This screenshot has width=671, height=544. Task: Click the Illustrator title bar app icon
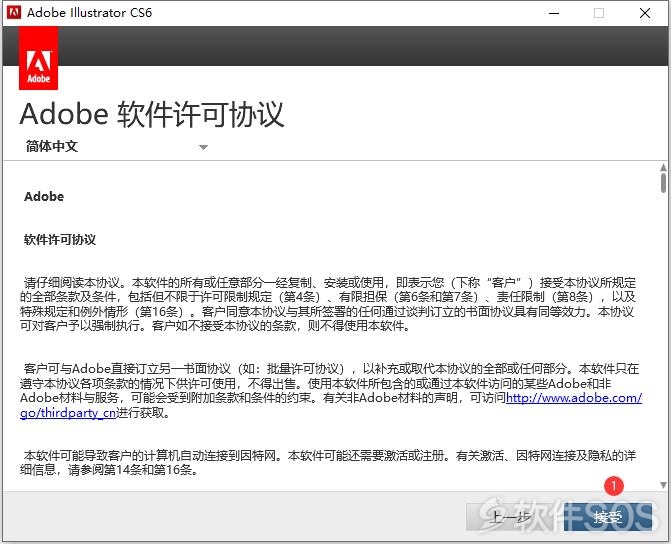coord(14,12)
